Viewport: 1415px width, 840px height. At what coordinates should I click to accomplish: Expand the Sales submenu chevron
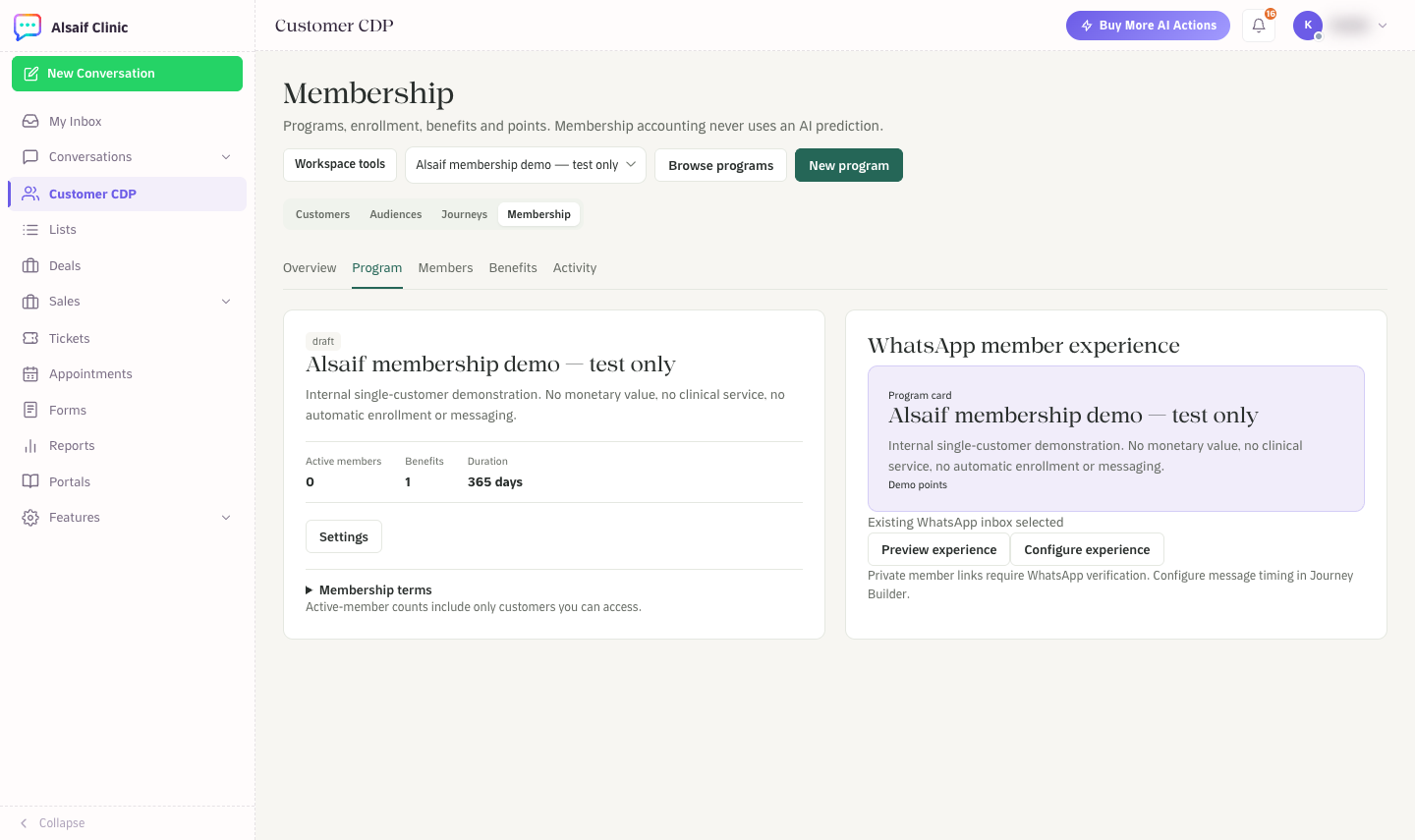[226, 302]
